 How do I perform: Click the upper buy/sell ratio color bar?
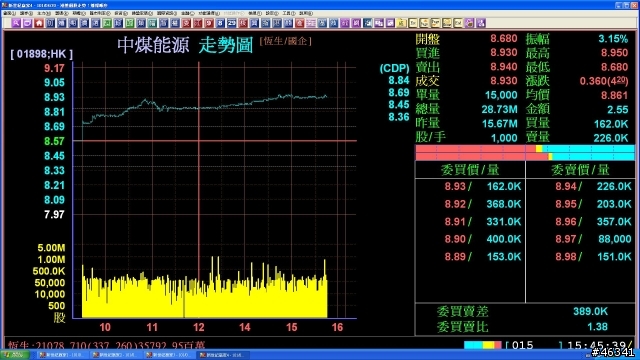click(x=525, y=149)
